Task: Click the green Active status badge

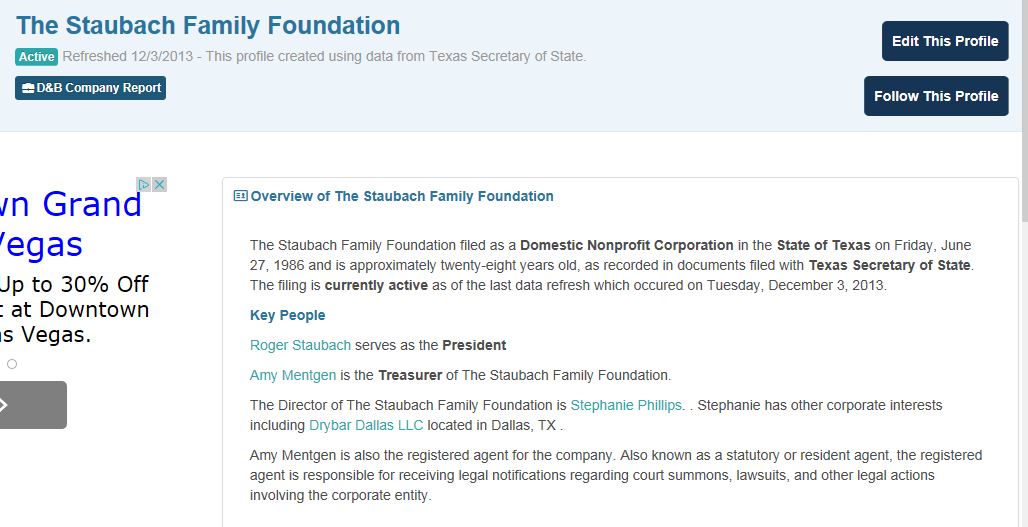Action: point(37,57)
